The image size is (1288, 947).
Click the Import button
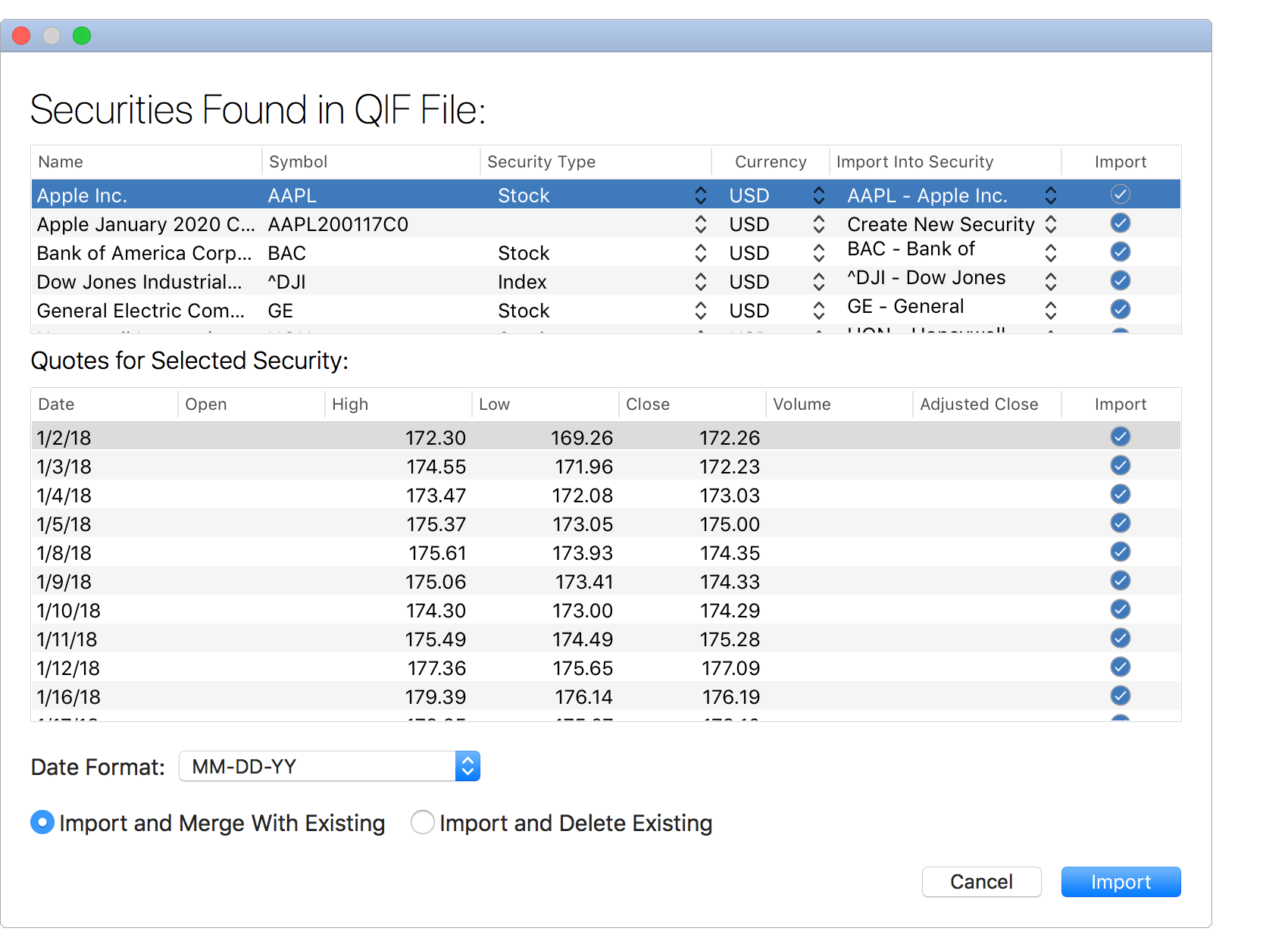pyautogui.click(x=1121, y=881)
